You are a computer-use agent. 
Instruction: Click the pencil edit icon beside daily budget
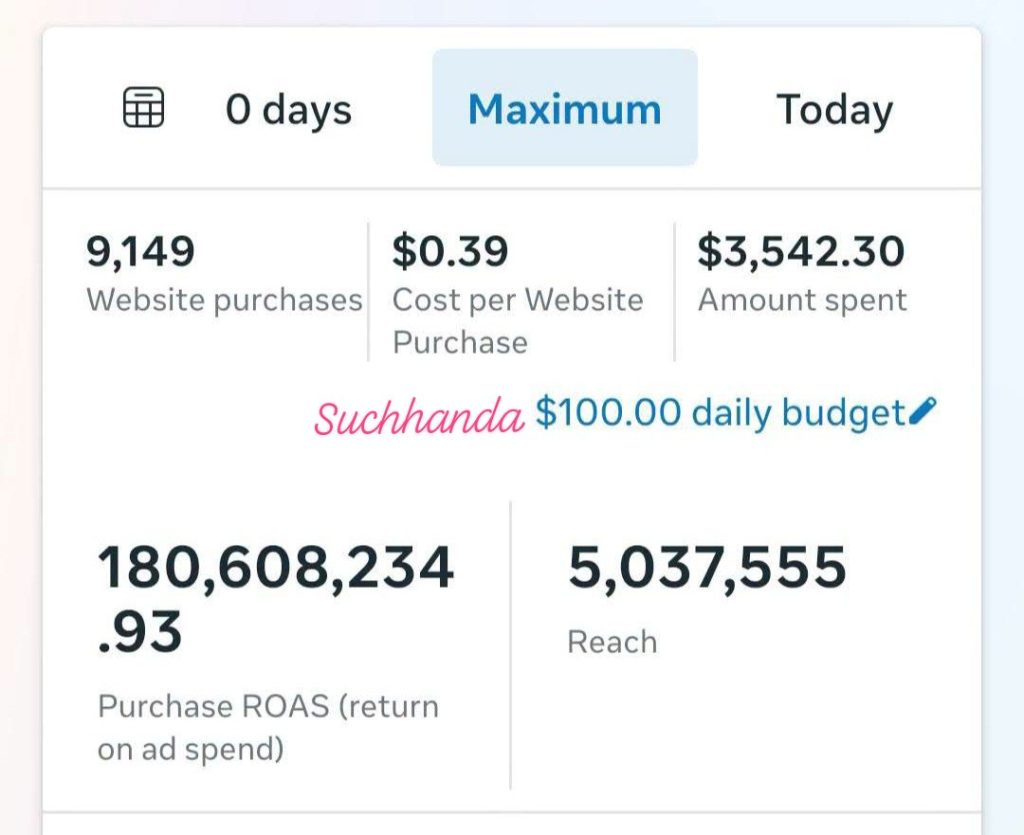coord(922,410)
